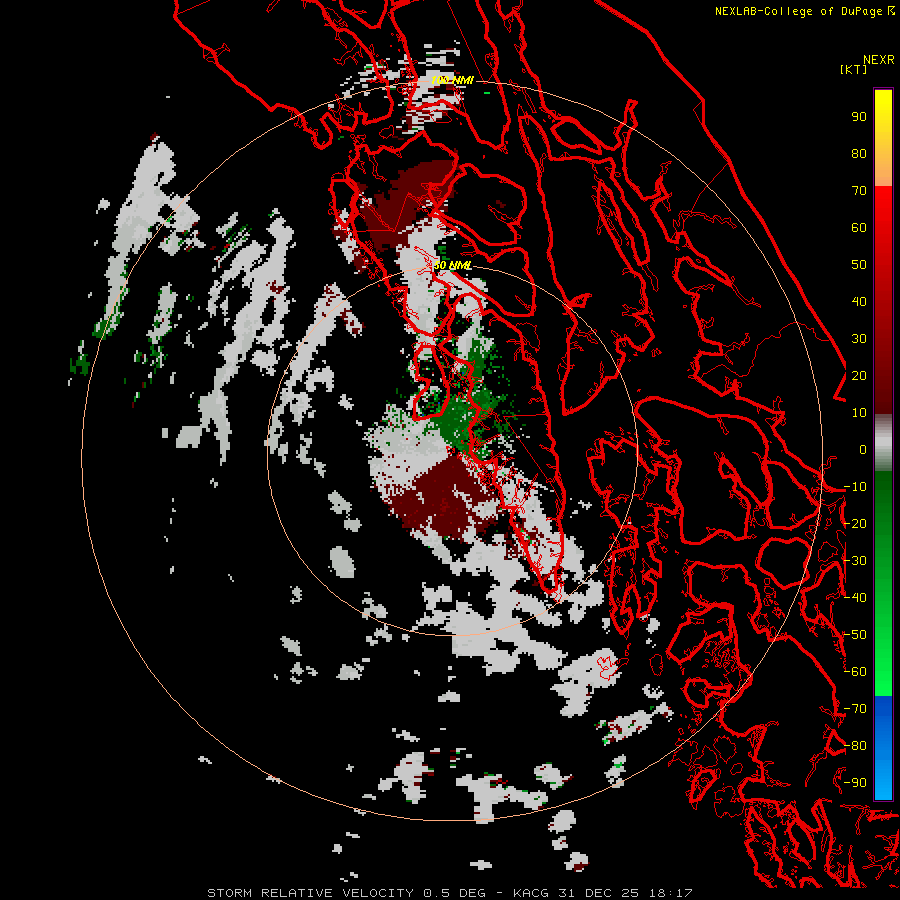The image size is (900, 900).
Task: Pick the gray zero-velocity color bar segment
Action: pyautogui.click(x=883, y=442)
